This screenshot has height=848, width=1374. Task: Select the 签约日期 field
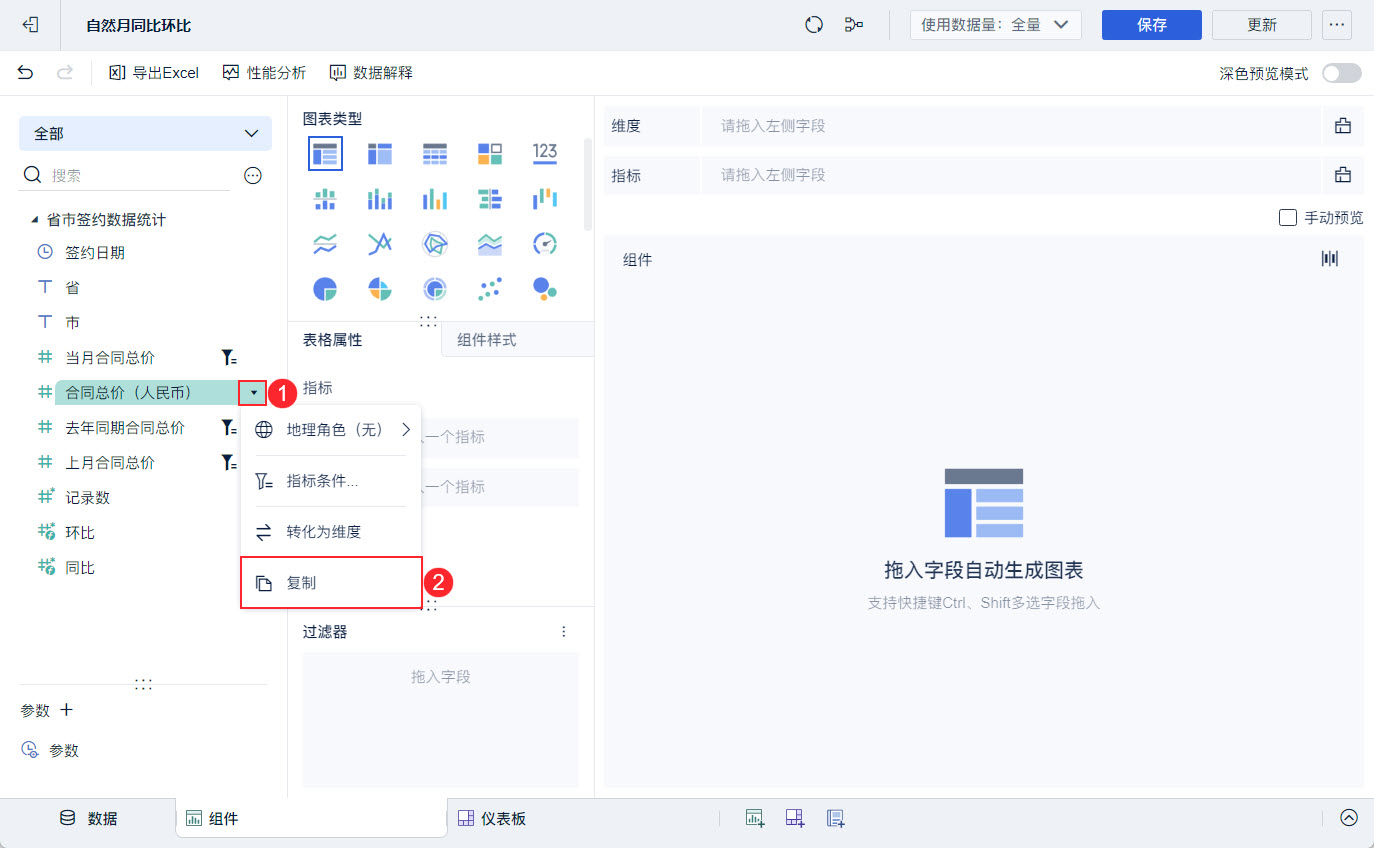tap(95, 253)
